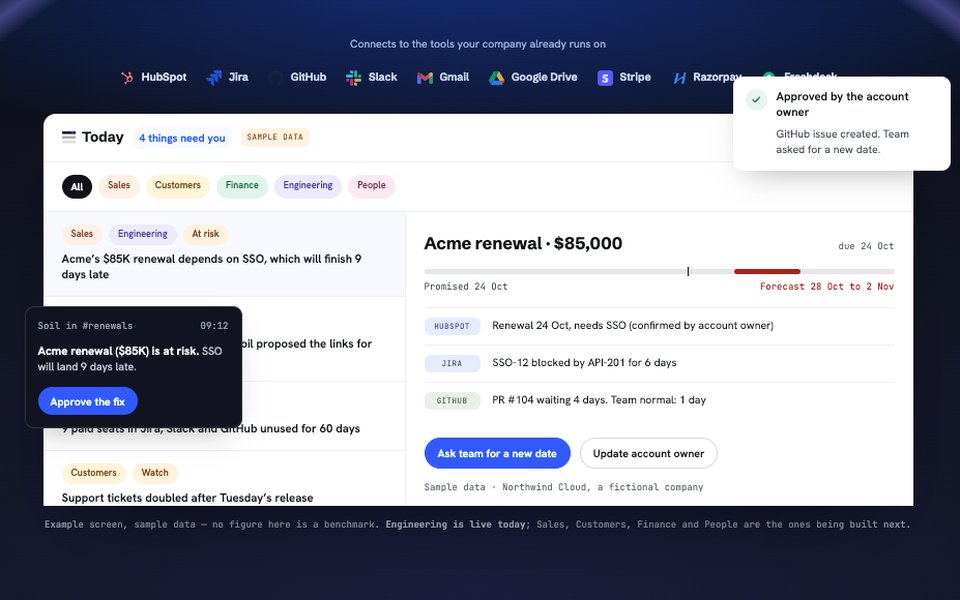Approve the fix in the #renewals popup
This screenshot has height=600, width=960.
pos(88,402)
